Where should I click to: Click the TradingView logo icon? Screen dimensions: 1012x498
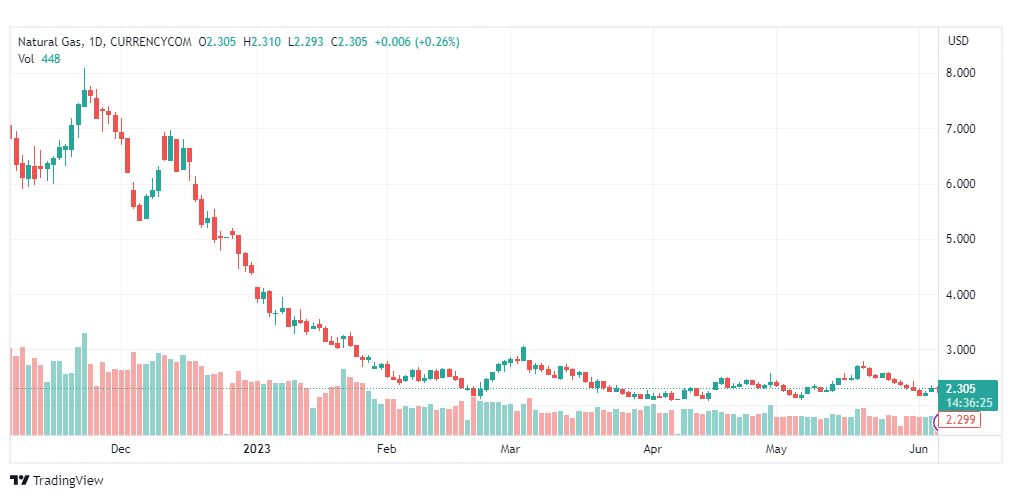[20, 481]
